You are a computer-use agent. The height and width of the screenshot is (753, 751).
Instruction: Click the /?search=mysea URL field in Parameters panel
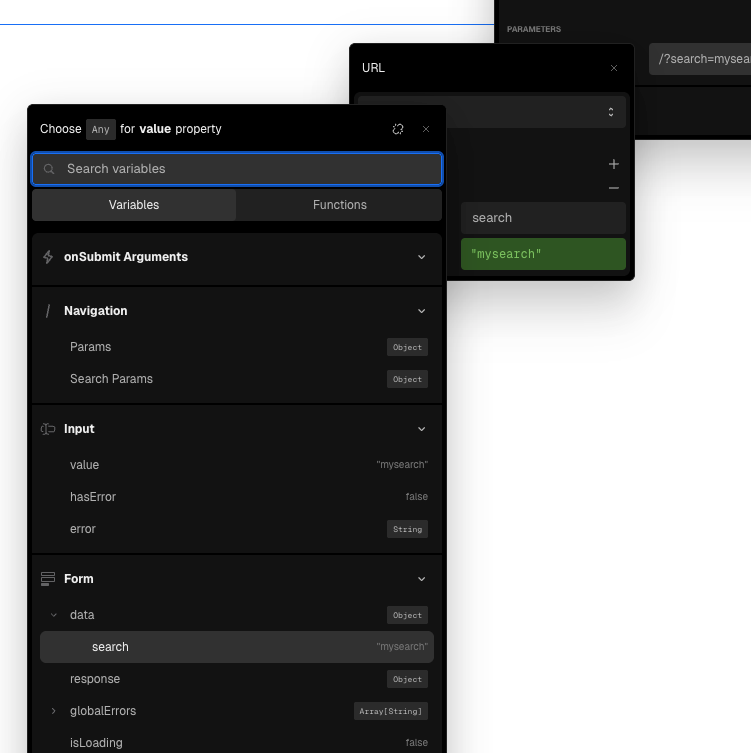(x=700, y=59)
